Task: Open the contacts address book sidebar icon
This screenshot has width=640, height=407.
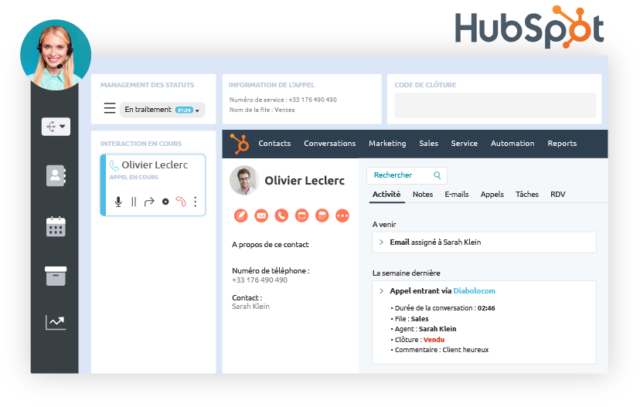Action: tap(56, 176)
